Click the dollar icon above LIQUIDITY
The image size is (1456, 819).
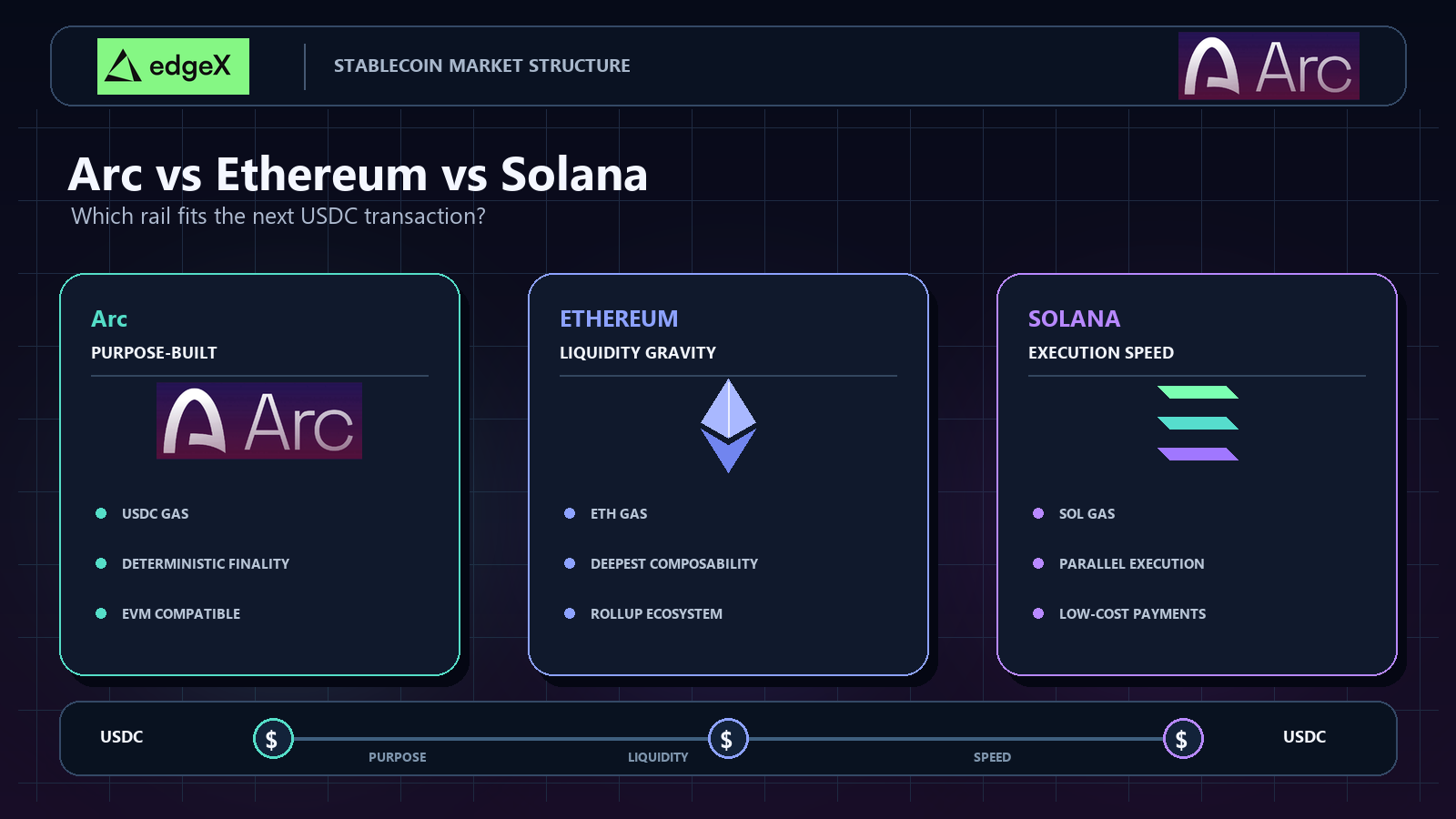click(728, 739)
